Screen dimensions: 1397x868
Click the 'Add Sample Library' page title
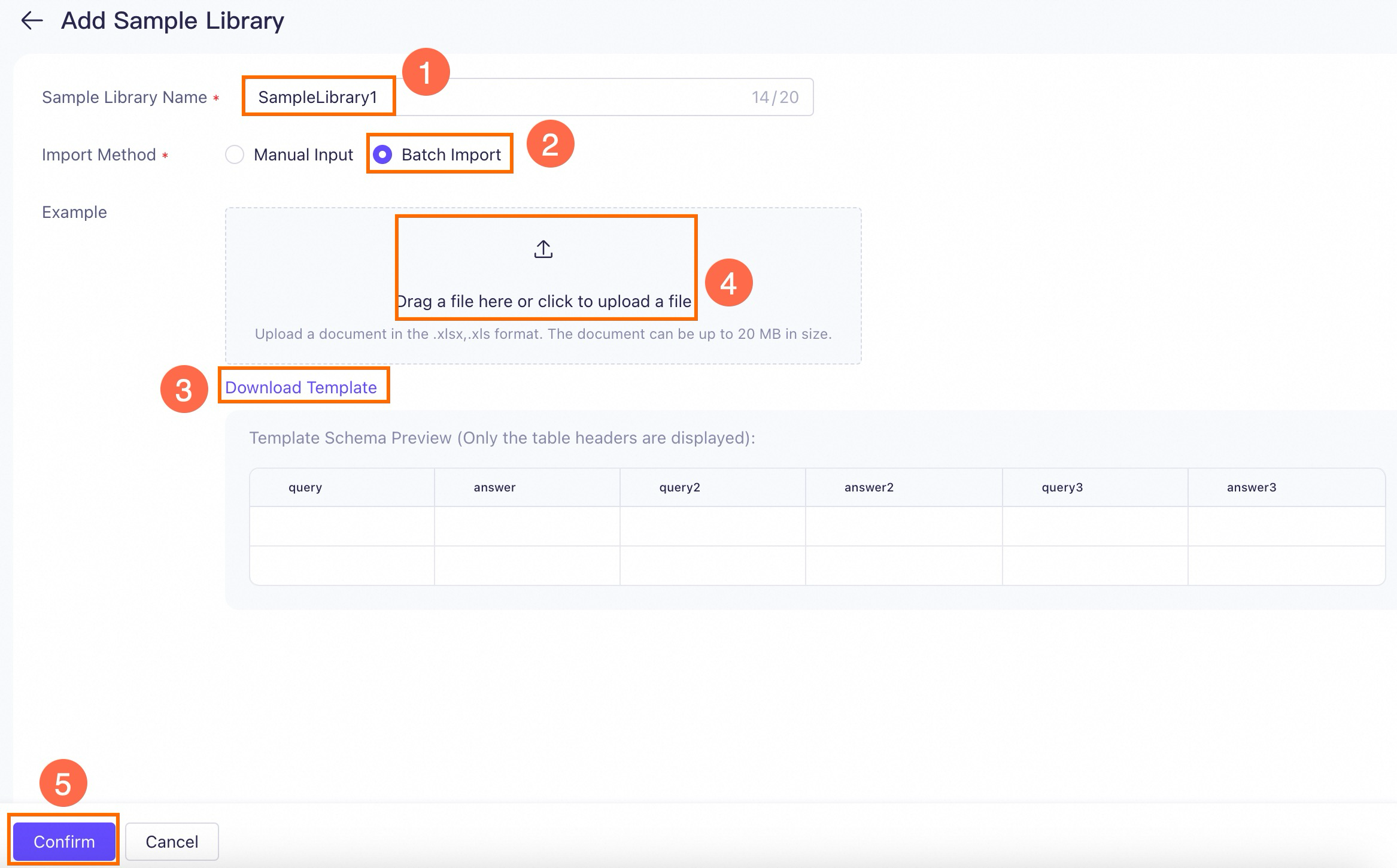point(172,21)
